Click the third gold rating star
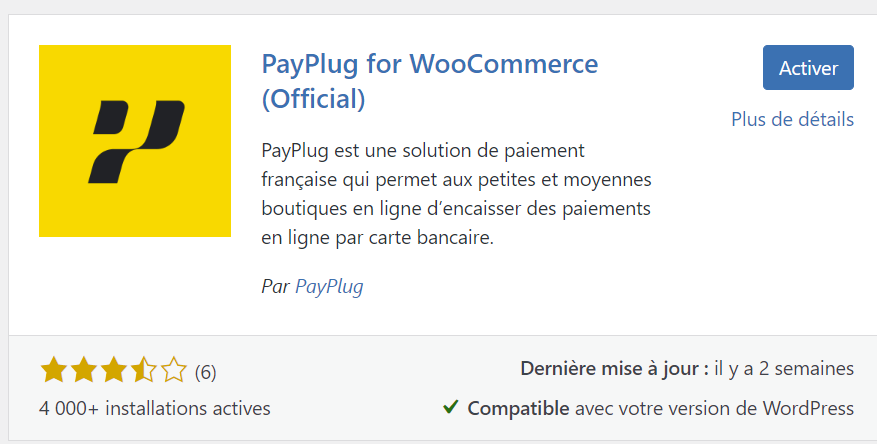Viewport: 877px width, 444px height. point(114,370)
